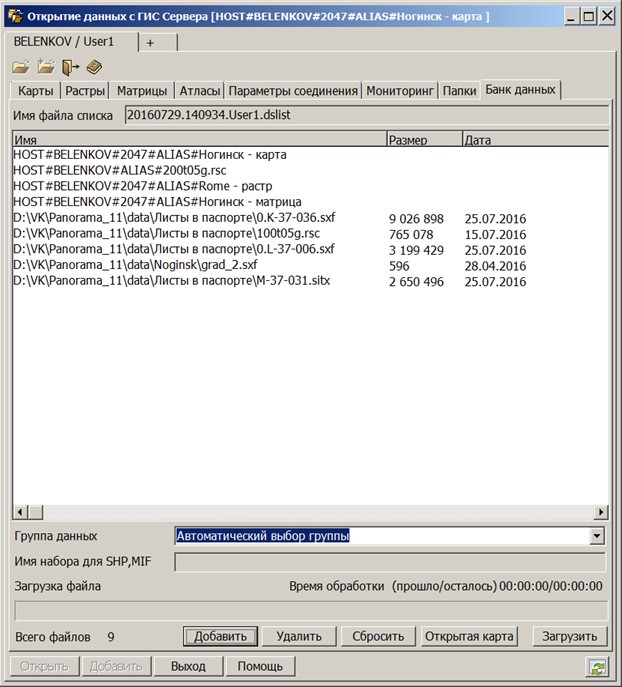
Task: Click the Имя набора для SHP,MIF field
Action: pyautogui.click(x=390, y=562)
